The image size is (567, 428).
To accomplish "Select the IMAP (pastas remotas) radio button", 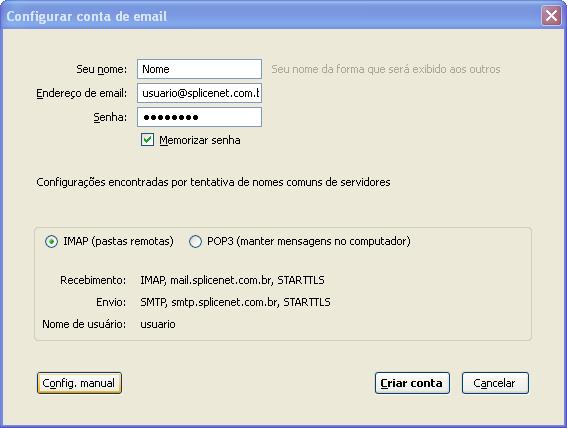I will coord(51,241).
